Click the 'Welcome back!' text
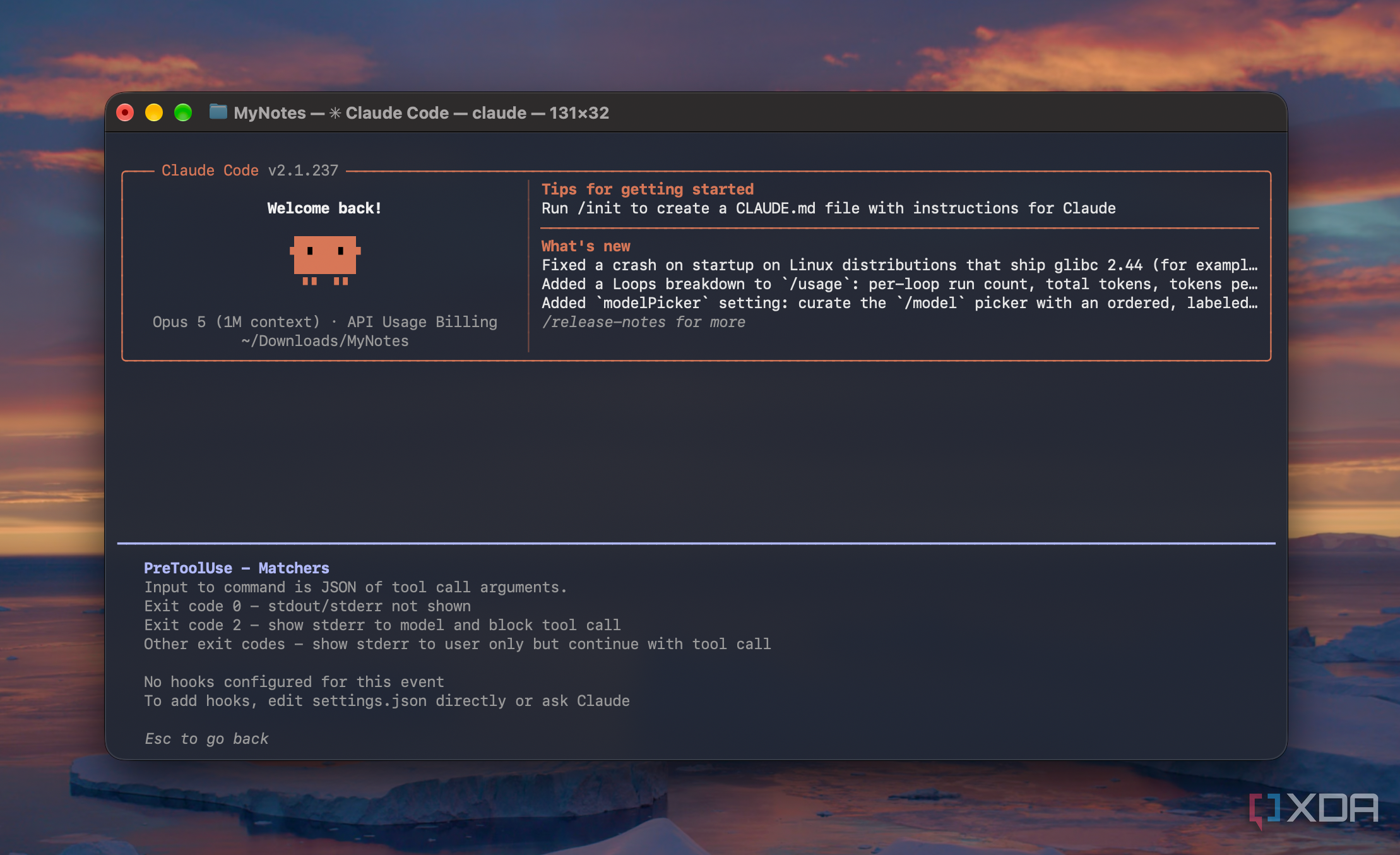The height and width of the screenshot is (855, 1400). click(x=324, y=208)
